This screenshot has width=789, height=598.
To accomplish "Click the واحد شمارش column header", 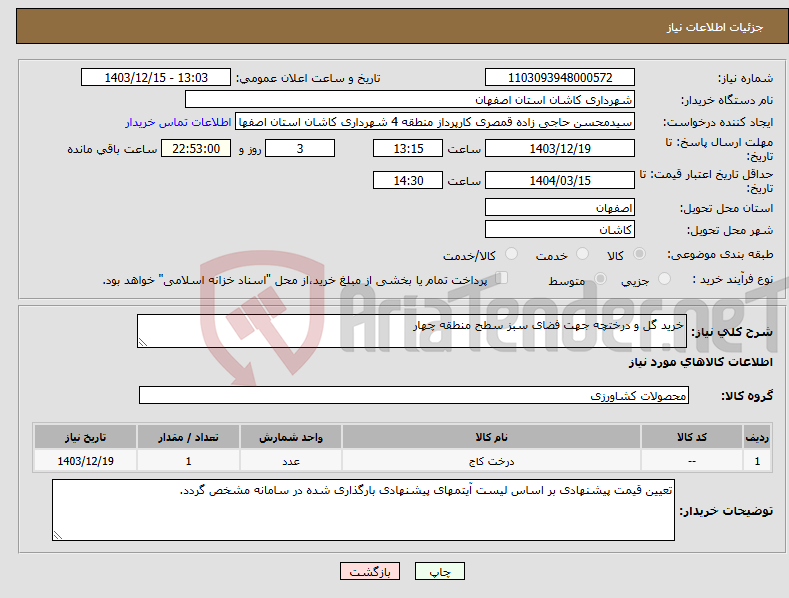I will tap(291, 437).
